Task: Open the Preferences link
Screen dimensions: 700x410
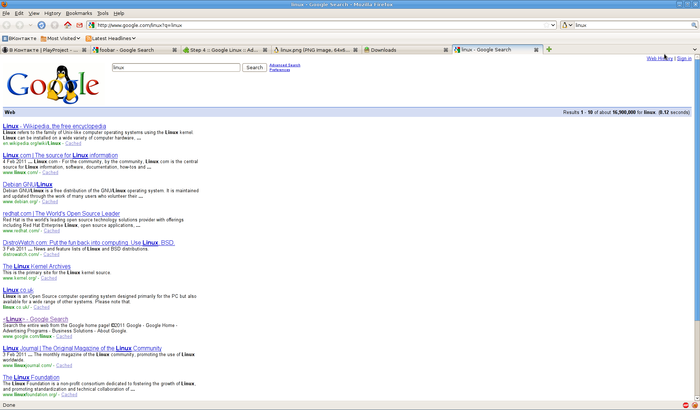Action: tap(279, 70)
